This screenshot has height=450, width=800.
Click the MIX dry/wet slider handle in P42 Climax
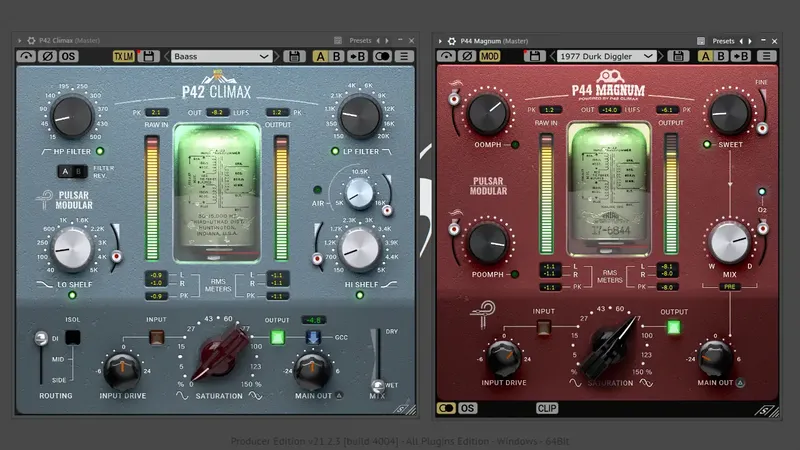pos(378,385)
